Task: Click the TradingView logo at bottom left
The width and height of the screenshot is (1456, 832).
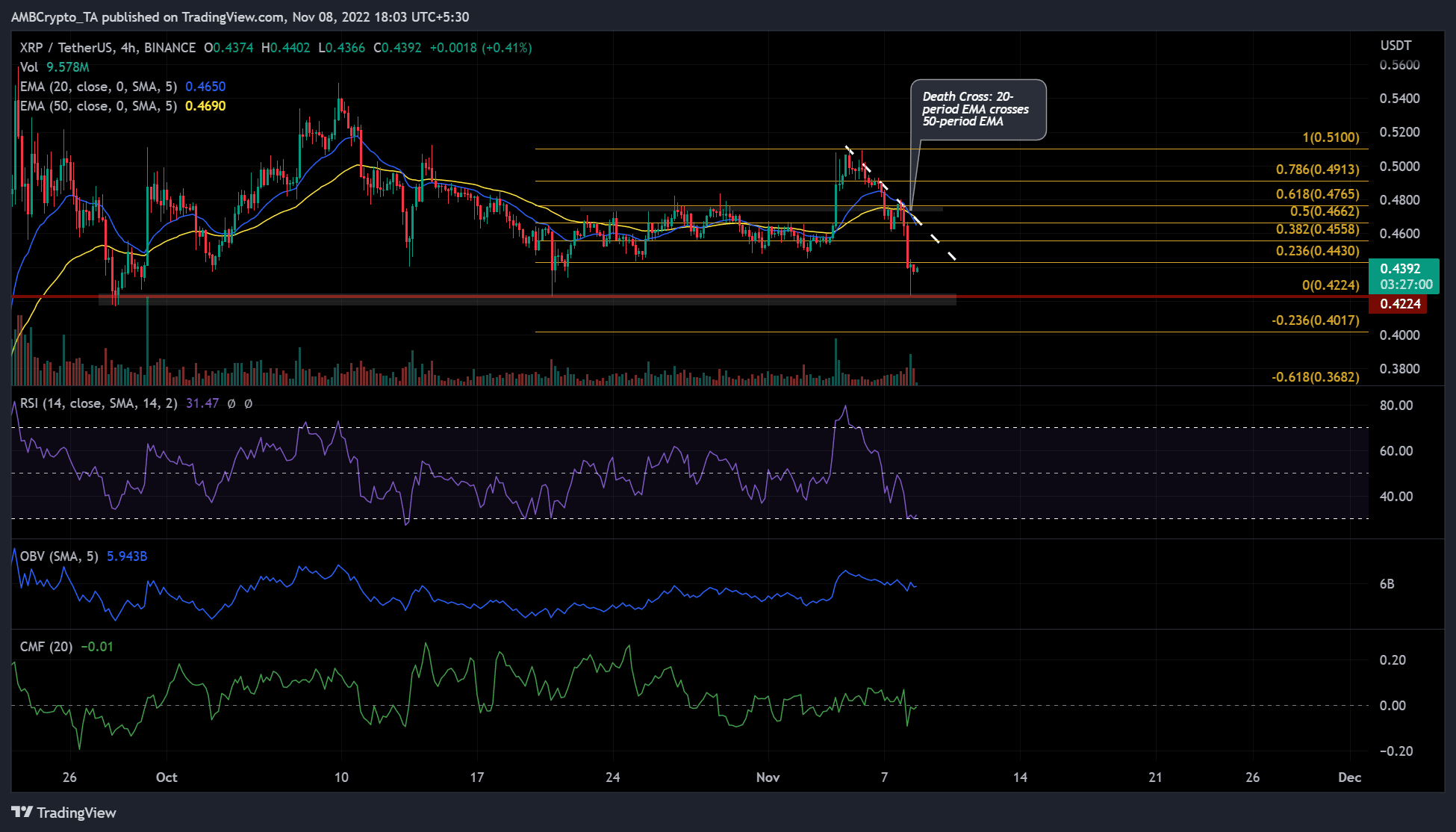Action: 64,813
